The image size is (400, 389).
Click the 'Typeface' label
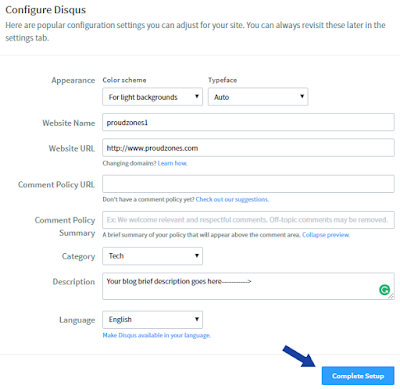coord(223,80)
